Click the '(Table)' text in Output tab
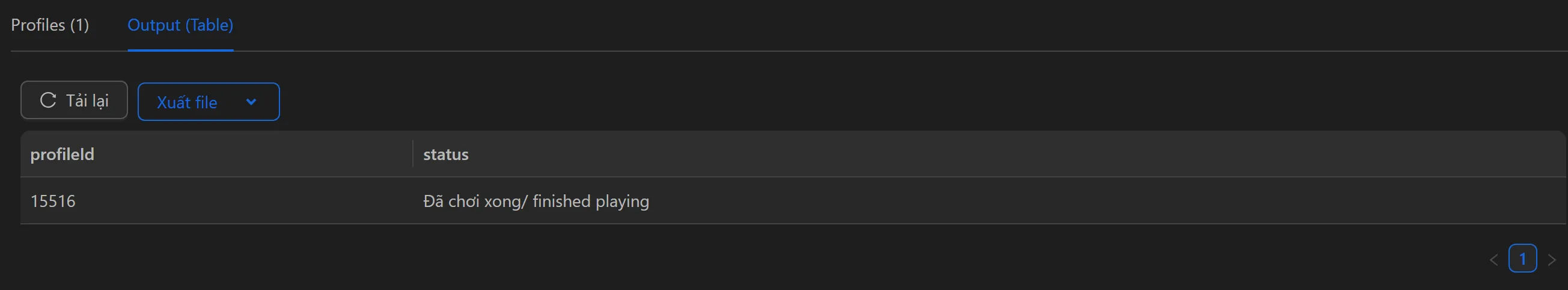 [x=209, y=25]
